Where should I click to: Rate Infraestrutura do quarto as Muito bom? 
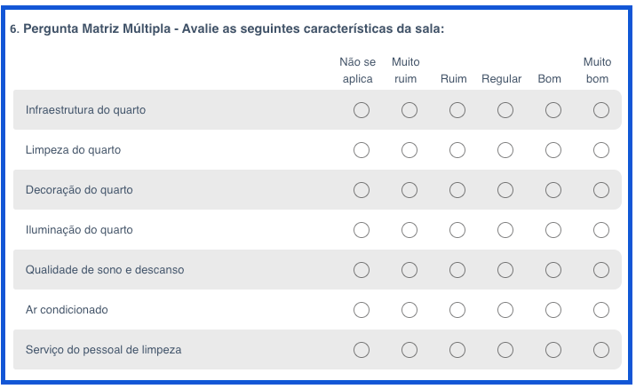(601, 110)
